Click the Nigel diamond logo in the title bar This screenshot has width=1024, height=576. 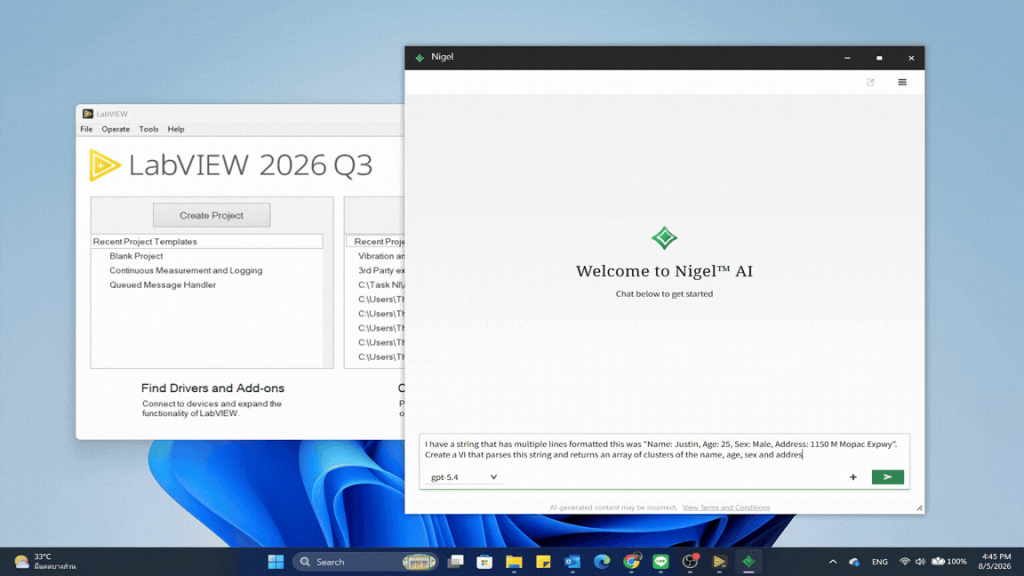(419, 57)
